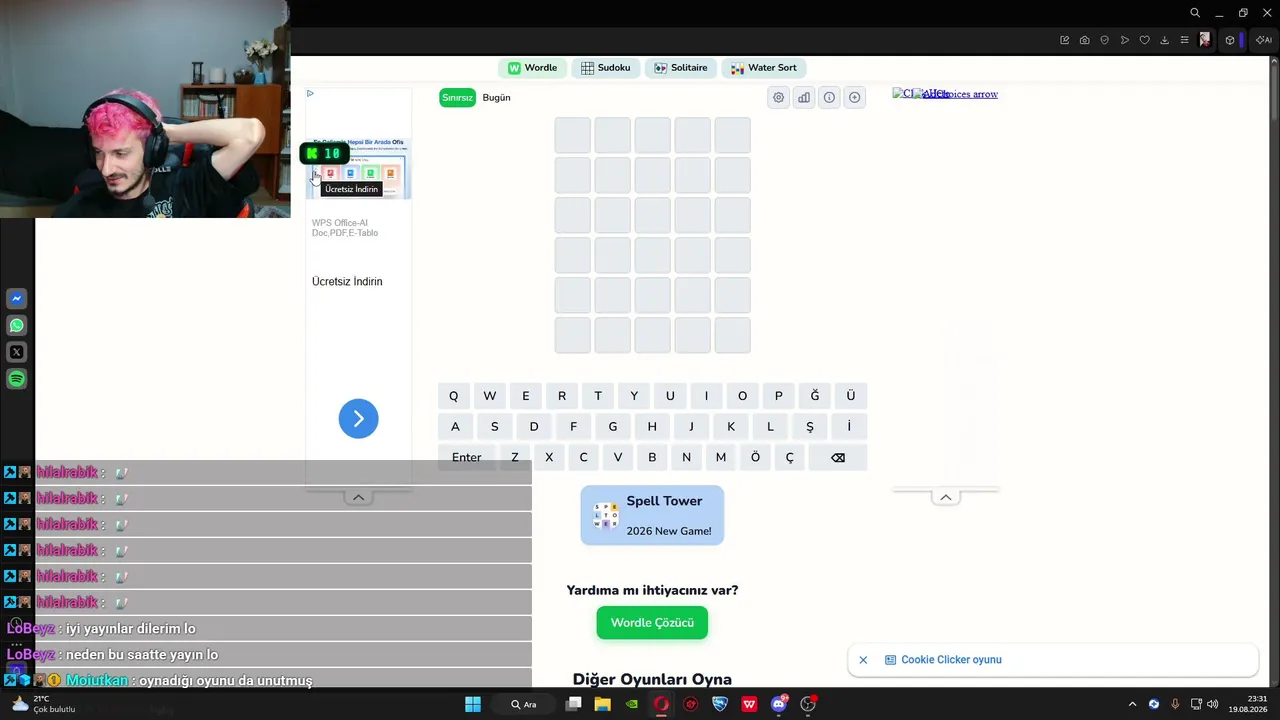Open the Sudoku tab
Image resolution: width=1280 pixels, height=720 pixels.
[x=605, y=68]
